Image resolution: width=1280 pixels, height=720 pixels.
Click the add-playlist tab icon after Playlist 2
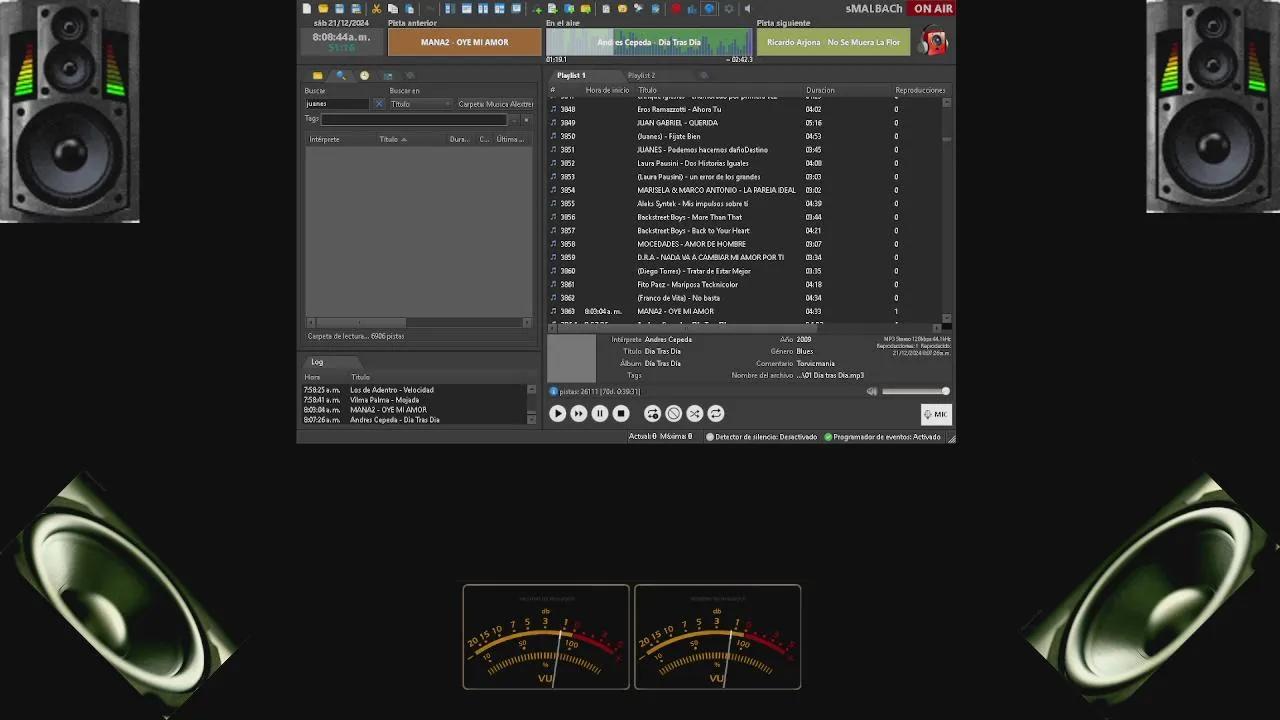pos(703,75)
